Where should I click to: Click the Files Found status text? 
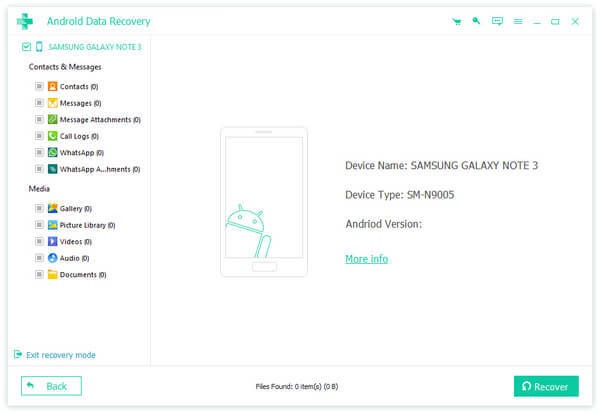tap(297, 386)
